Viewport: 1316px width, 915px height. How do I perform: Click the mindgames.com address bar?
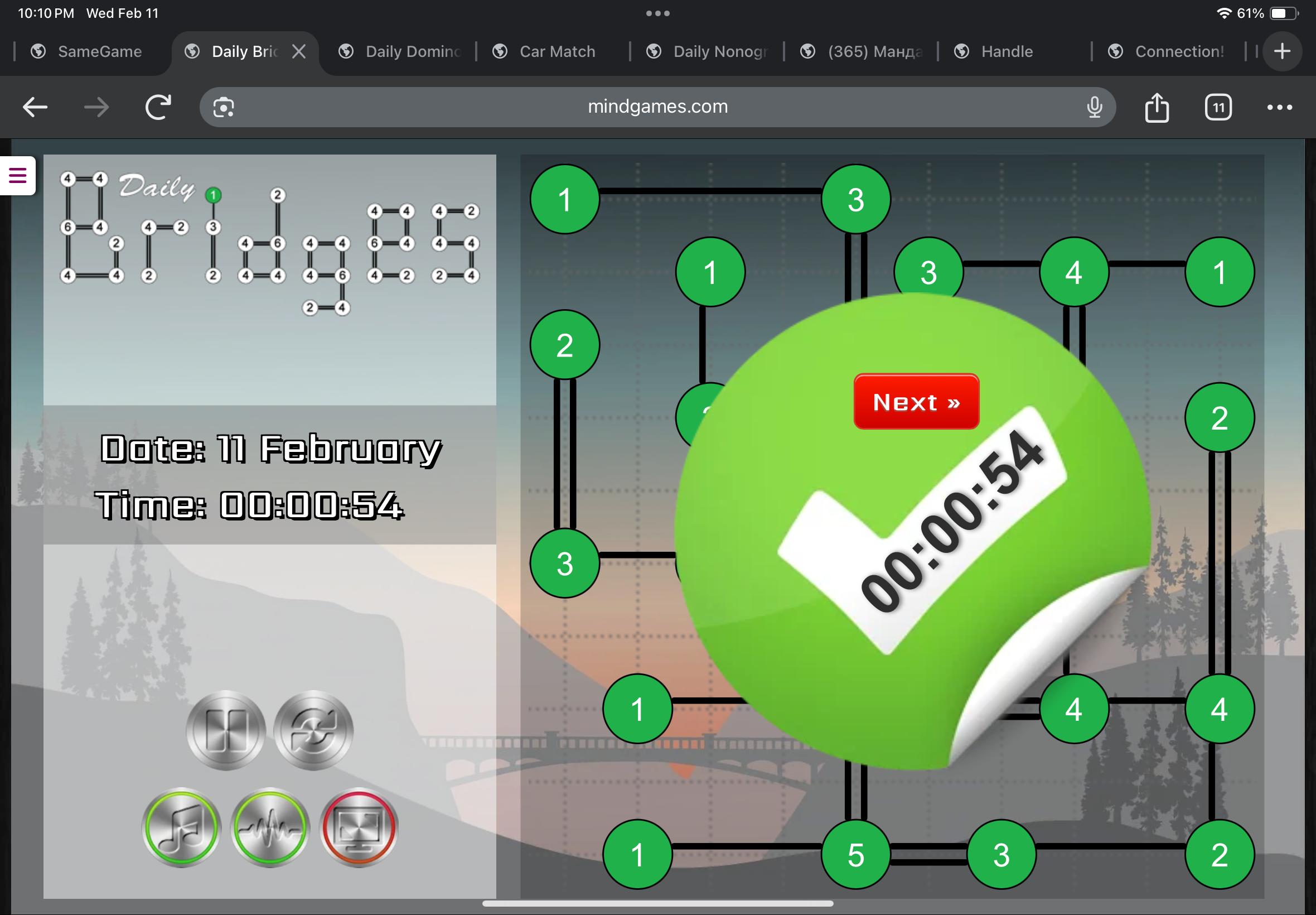(657, 107)
